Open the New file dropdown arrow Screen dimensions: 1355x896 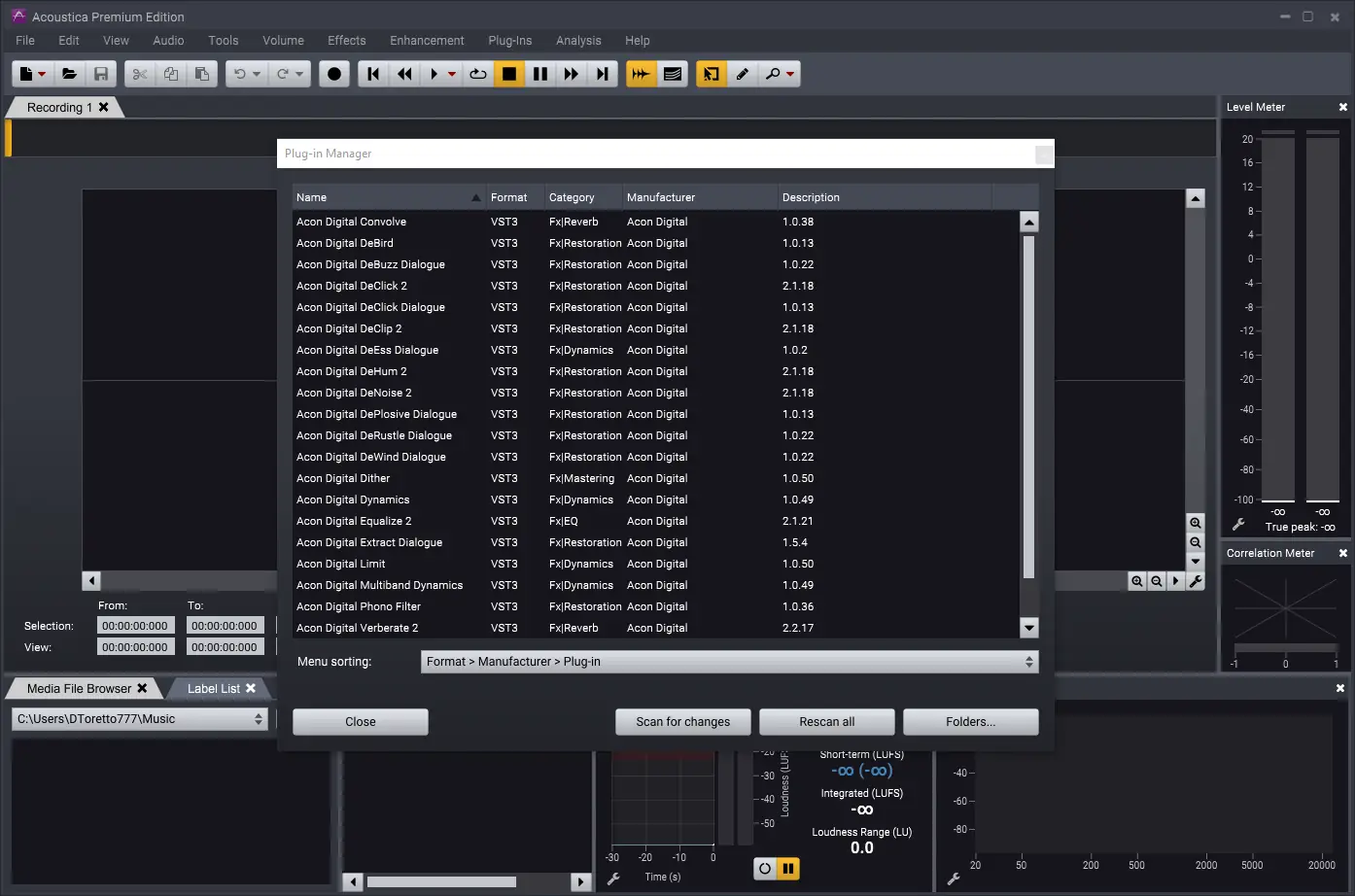coord(42,74)
